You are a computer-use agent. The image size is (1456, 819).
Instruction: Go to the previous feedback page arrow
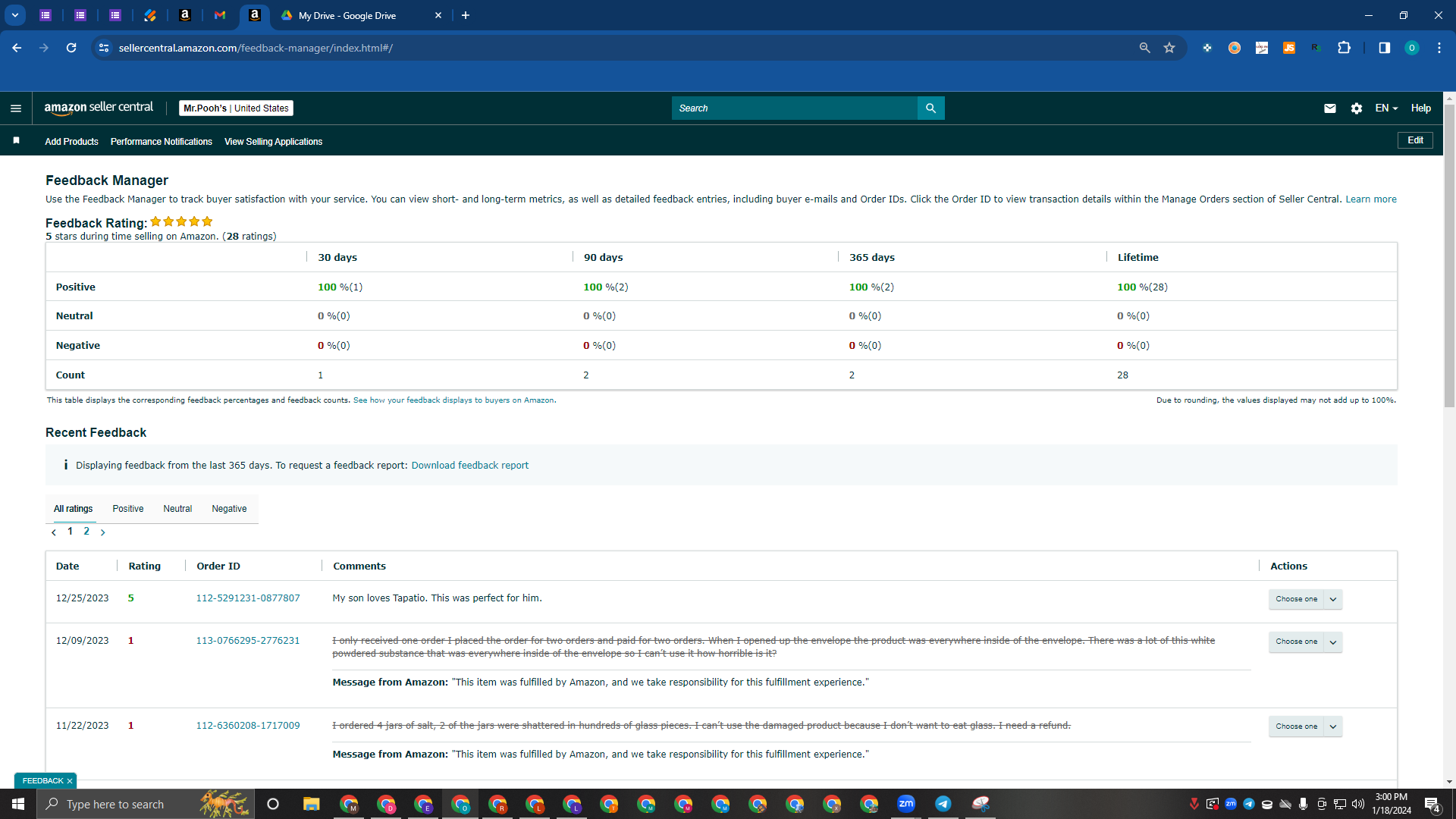[x=54, y=532]
